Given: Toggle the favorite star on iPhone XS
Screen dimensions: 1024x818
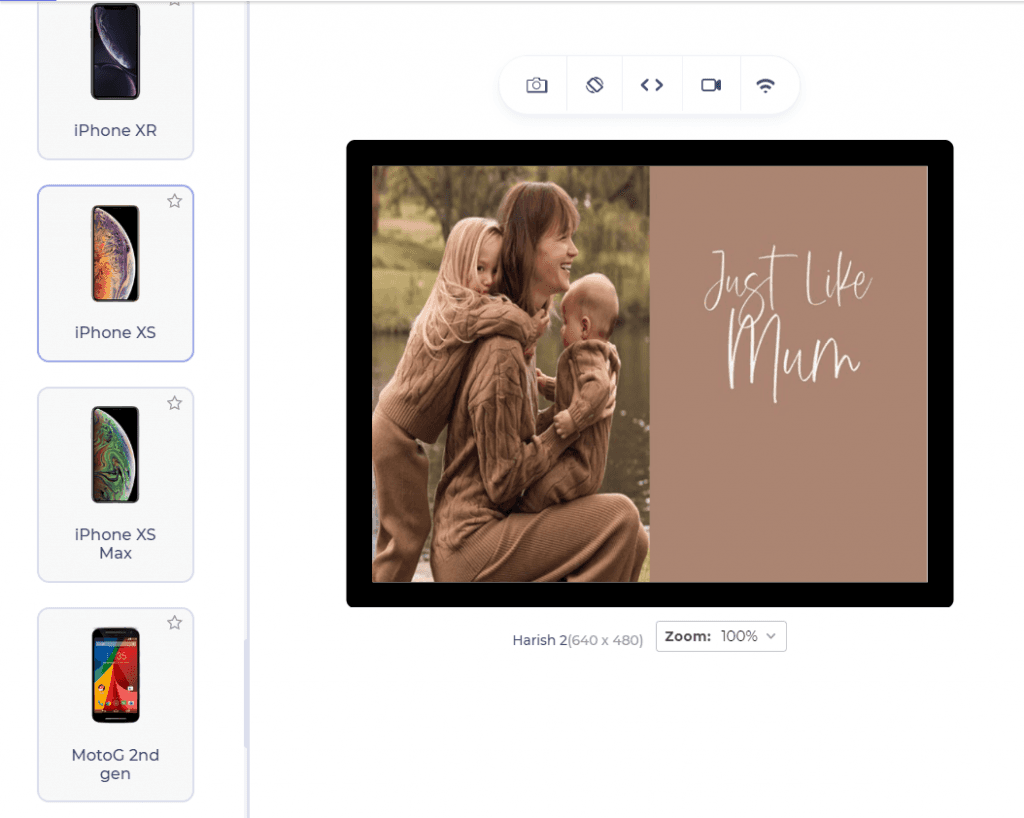Looking at the screenshot, I should point(174,201).
